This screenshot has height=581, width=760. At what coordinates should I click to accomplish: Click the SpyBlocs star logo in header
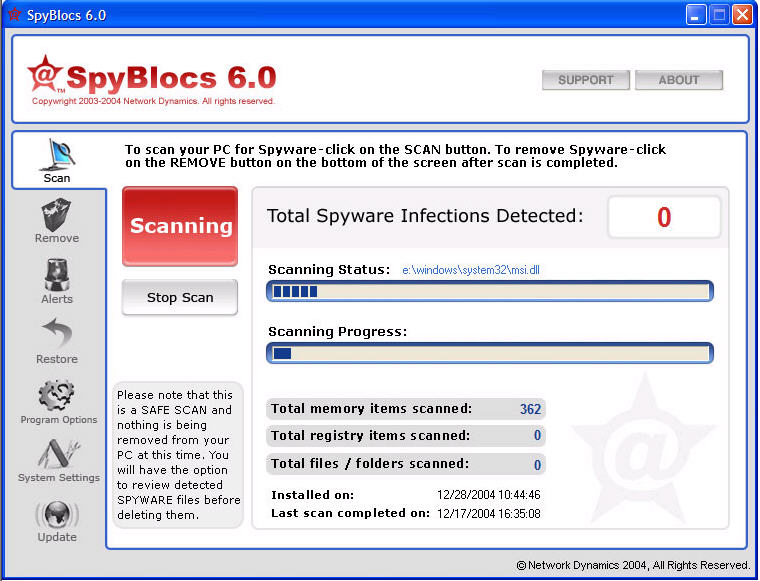click(x=45, y=74)
